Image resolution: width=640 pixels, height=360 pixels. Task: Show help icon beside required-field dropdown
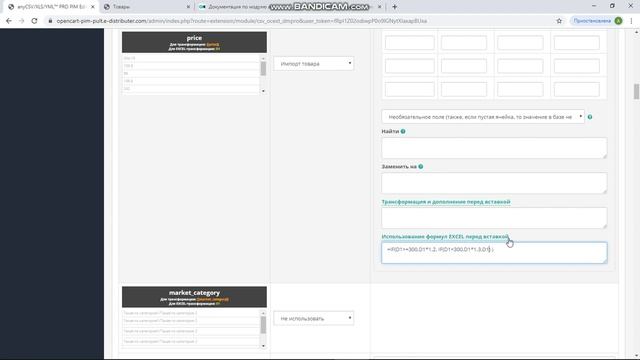tap(590, 117)
